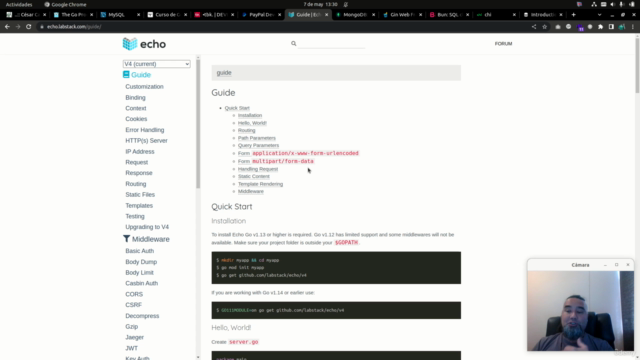The image size is (640, 360).
Task: Click the FORUM link in header
Action: pyautogui.click(x=503, y=44)
